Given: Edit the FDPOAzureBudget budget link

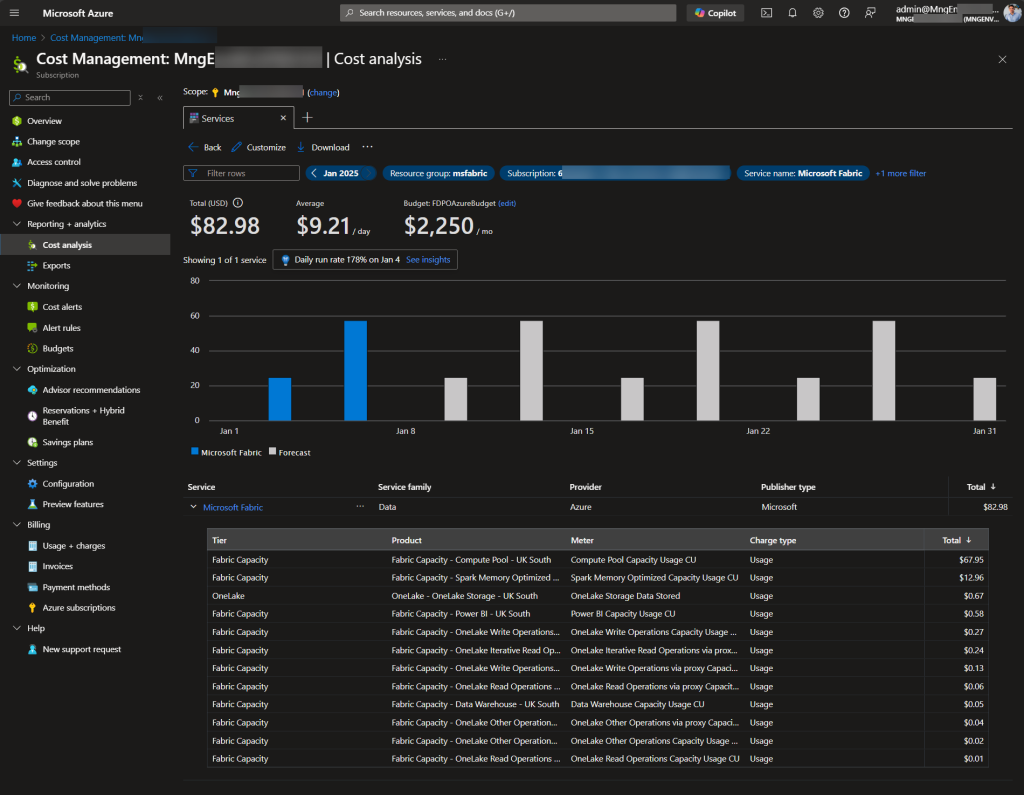Looking at the screenshot, I should pyautogui.click(x=507, y=203).
